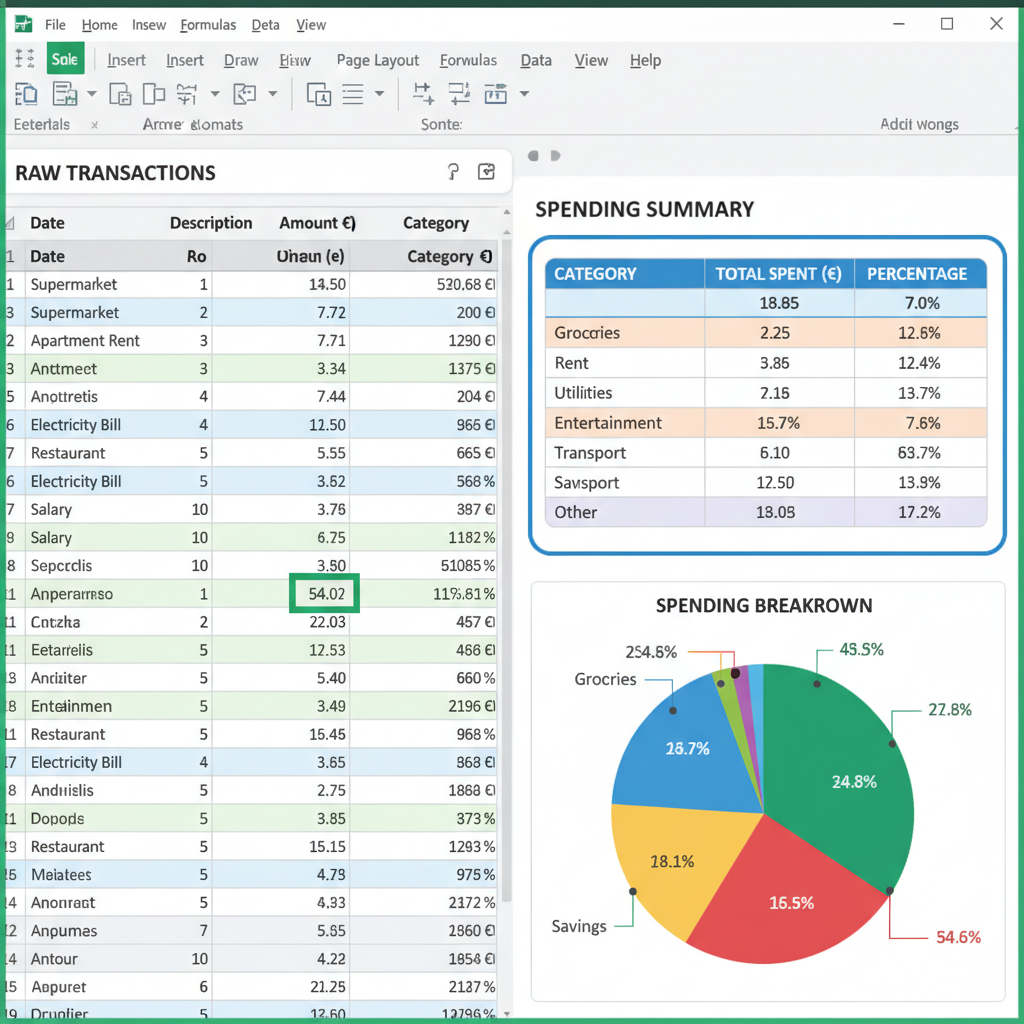Switch to the Page Layout ribbon tab
Viewport: 1024px width, 1024px height.
pos(377,60)
